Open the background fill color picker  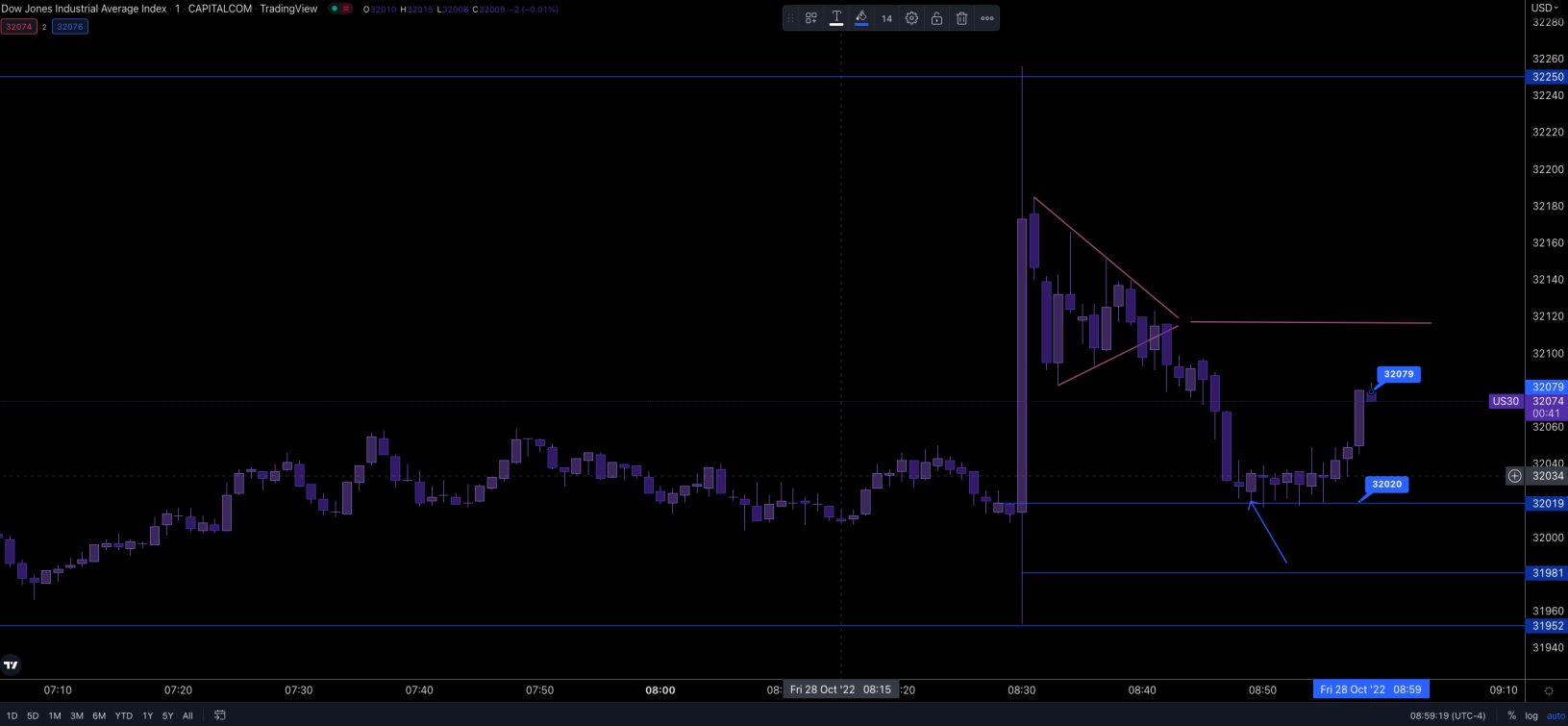pyautogui.click(x=861, y=18)
